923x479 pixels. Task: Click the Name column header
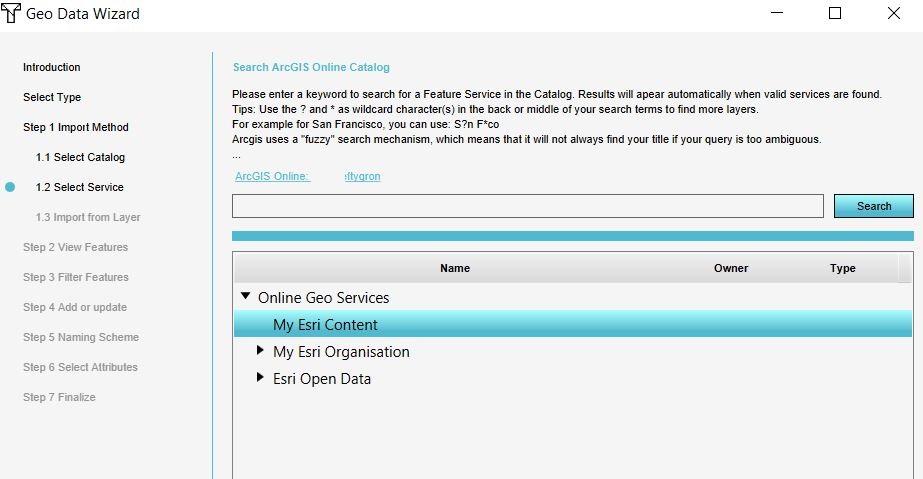point(454,268)
